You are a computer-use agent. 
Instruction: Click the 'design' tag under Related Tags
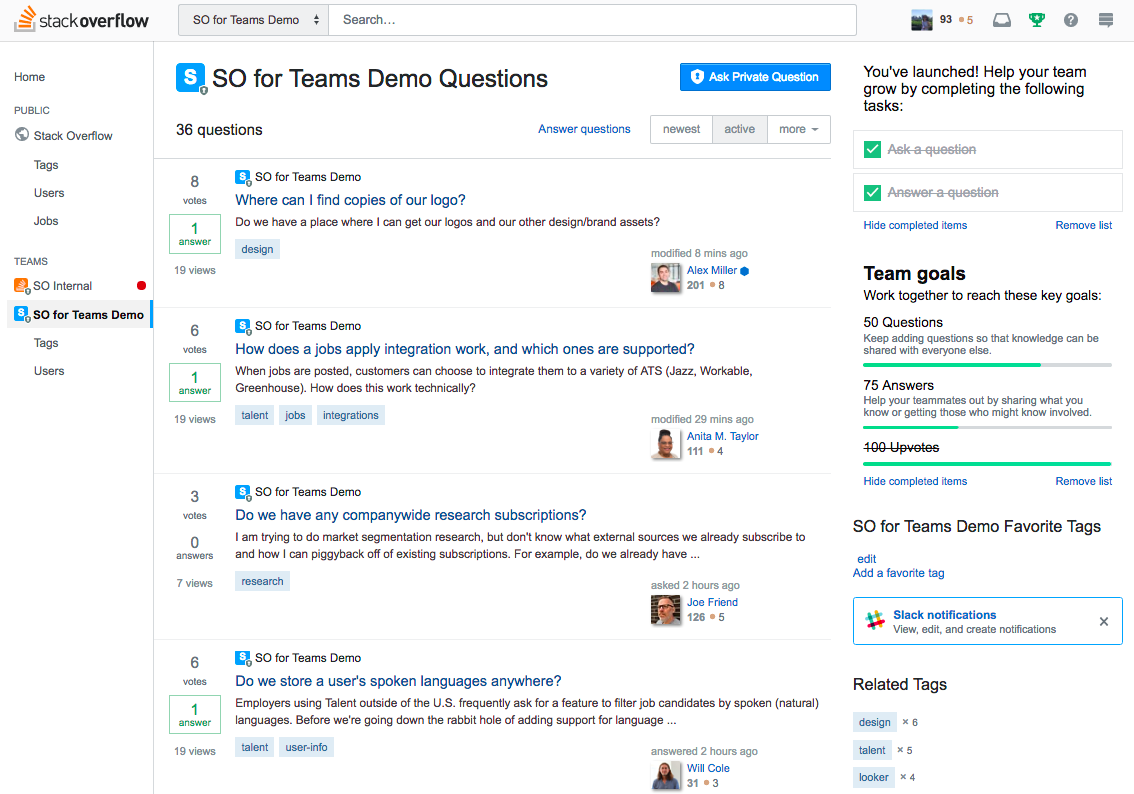coord(875,722)
